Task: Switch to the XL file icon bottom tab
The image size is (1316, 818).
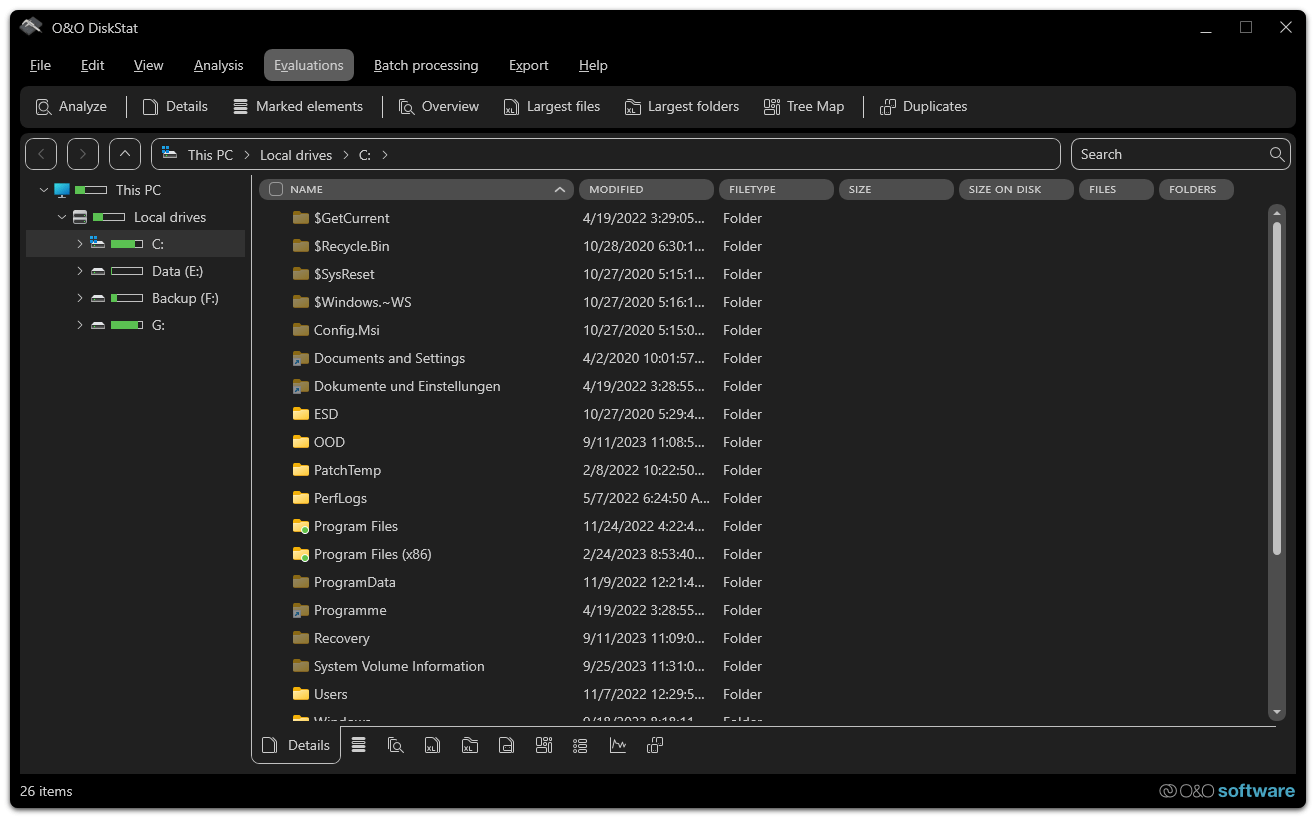Action: tap(432, 745)
